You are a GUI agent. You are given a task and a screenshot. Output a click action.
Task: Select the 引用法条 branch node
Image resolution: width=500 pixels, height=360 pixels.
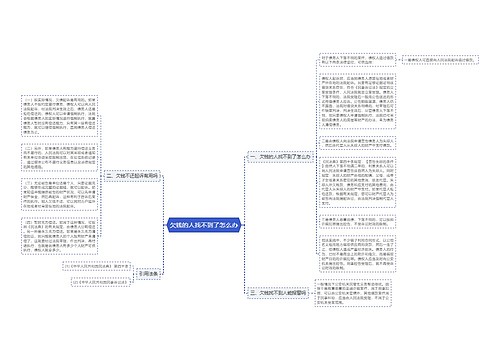pos(148,274)
